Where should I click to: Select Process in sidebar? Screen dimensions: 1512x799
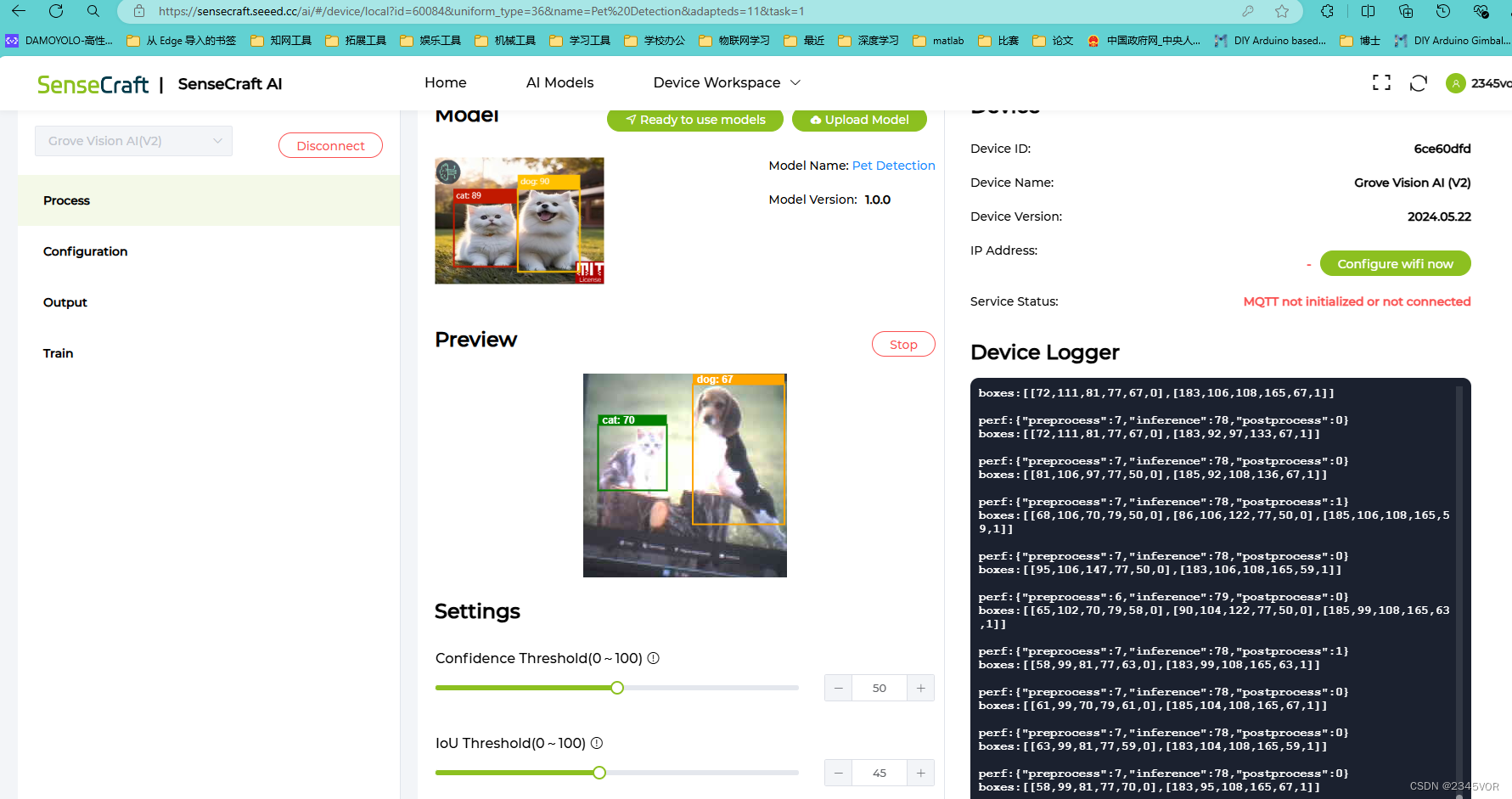tap(209, 200)
